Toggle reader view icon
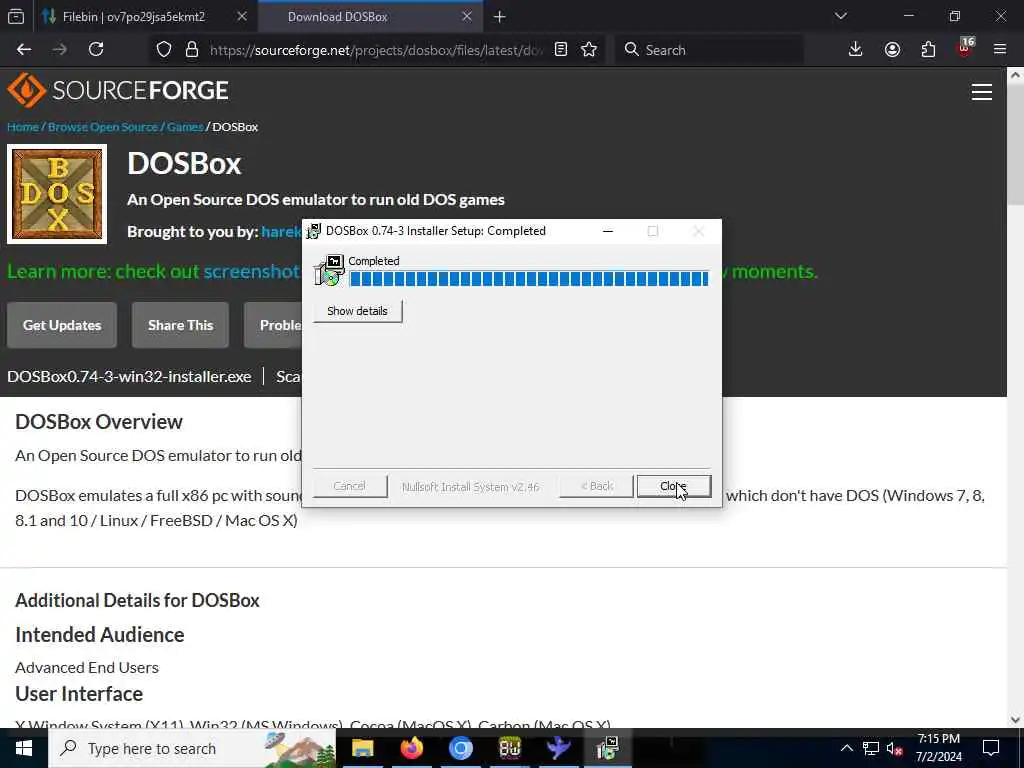This screenshot has width=1024, height=768. click(561, 50)
